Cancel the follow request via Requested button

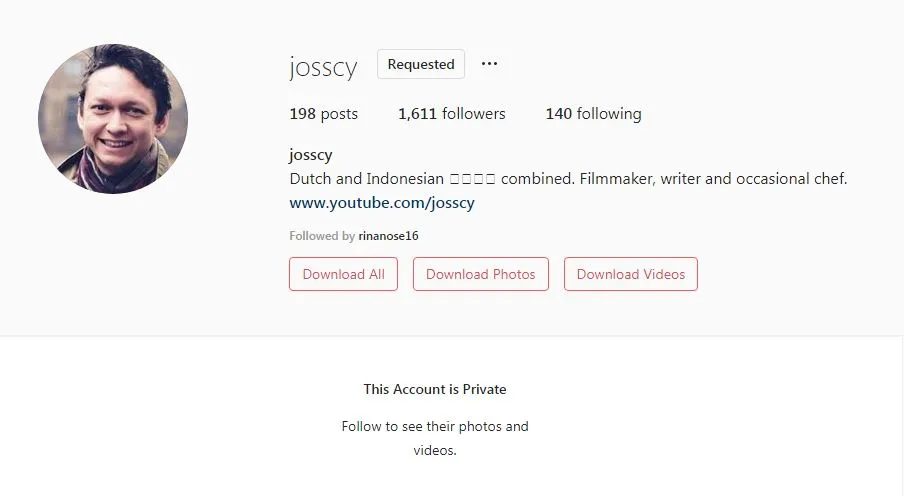421,64
